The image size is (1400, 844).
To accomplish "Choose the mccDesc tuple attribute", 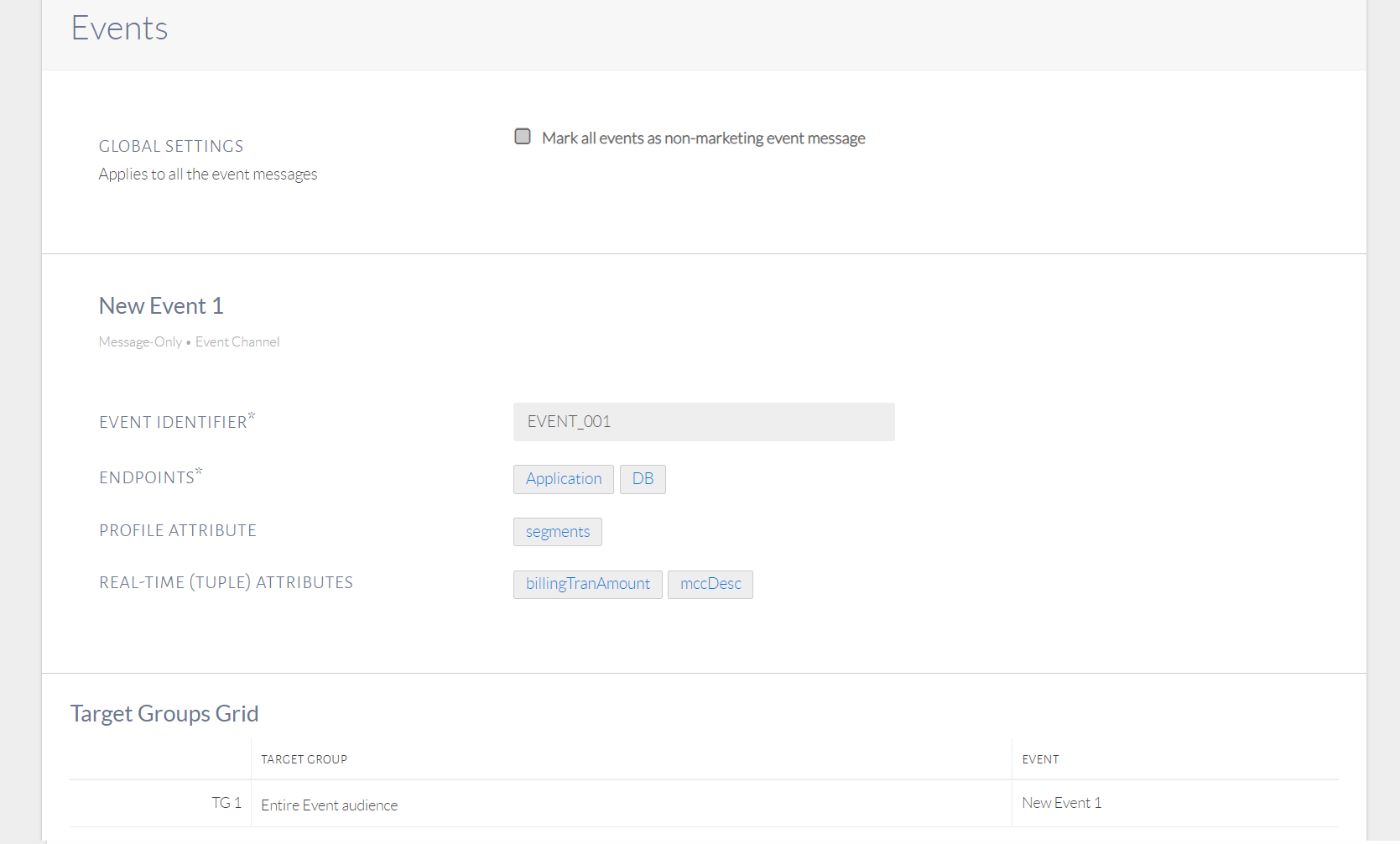I will point(710,584).
